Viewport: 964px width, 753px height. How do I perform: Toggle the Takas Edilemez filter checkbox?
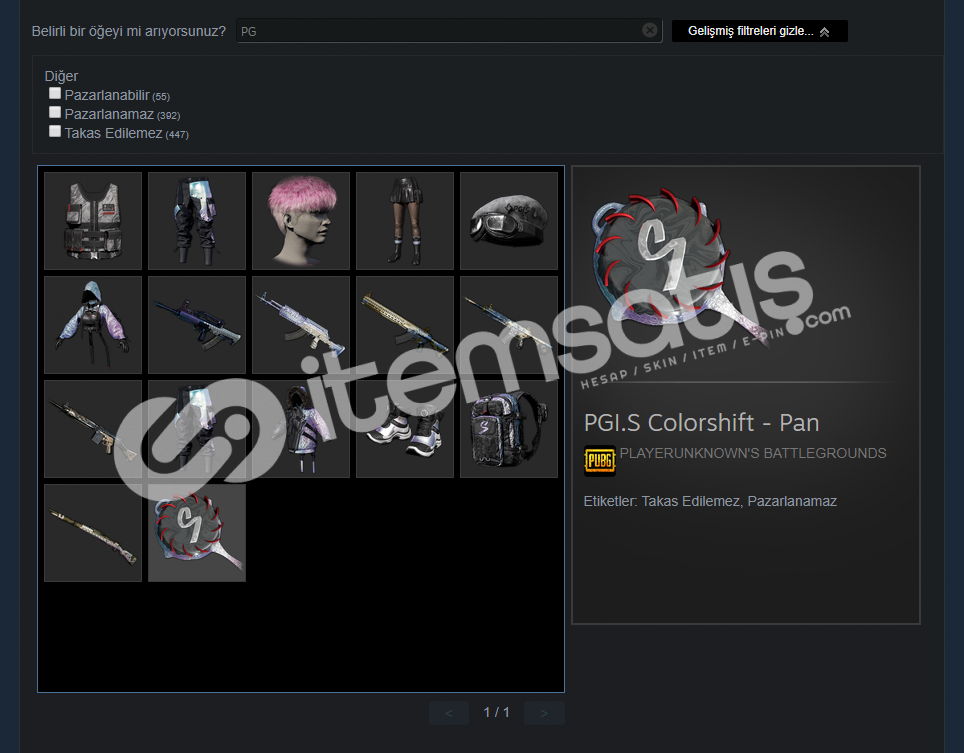[x=55, y=132]
